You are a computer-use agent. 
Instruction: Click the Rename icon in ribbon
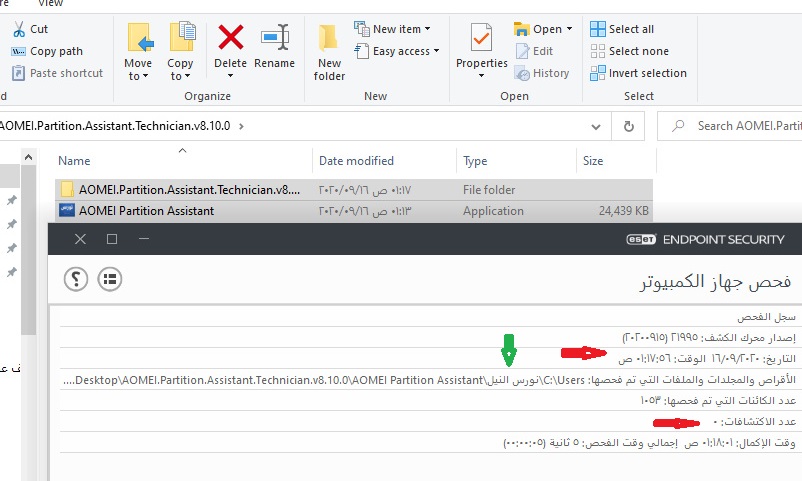[x=274, y=40]
